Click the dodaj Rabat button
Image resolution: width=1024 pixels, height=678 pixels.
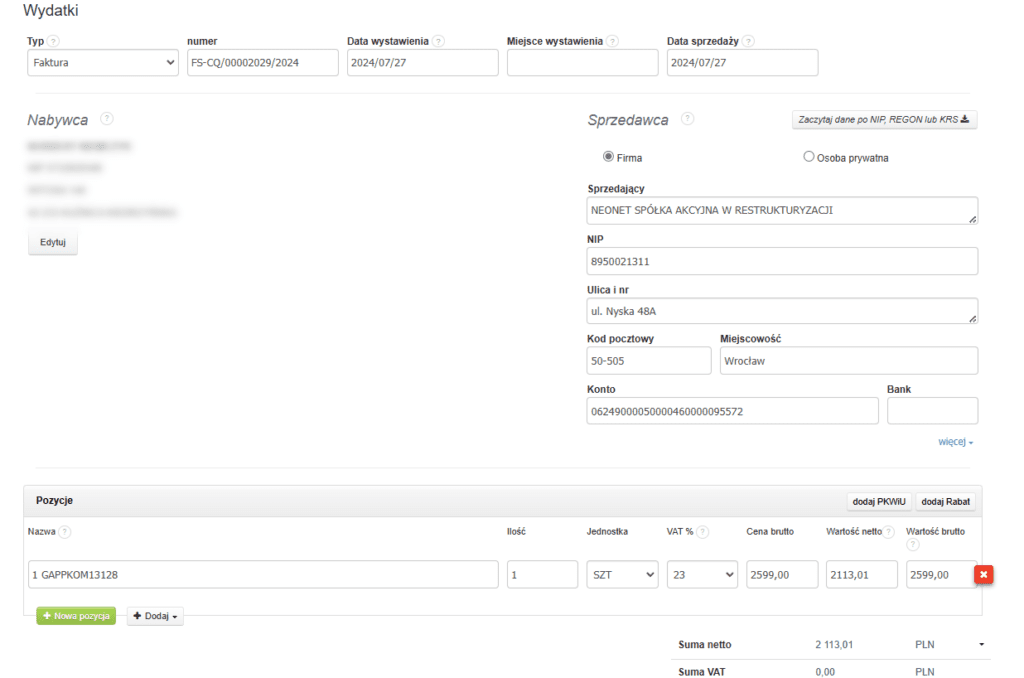945,501
